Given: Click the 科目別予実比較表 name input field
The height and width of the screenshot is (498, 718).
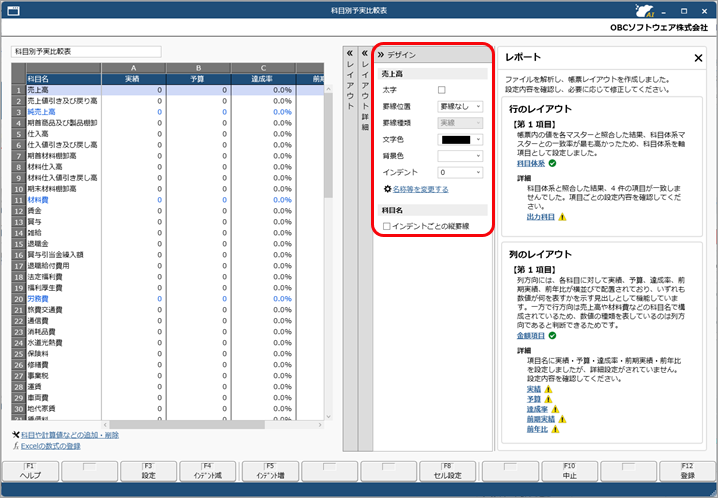Looking at the screenshot, I should pyautogui.click(x=86, y=52).
